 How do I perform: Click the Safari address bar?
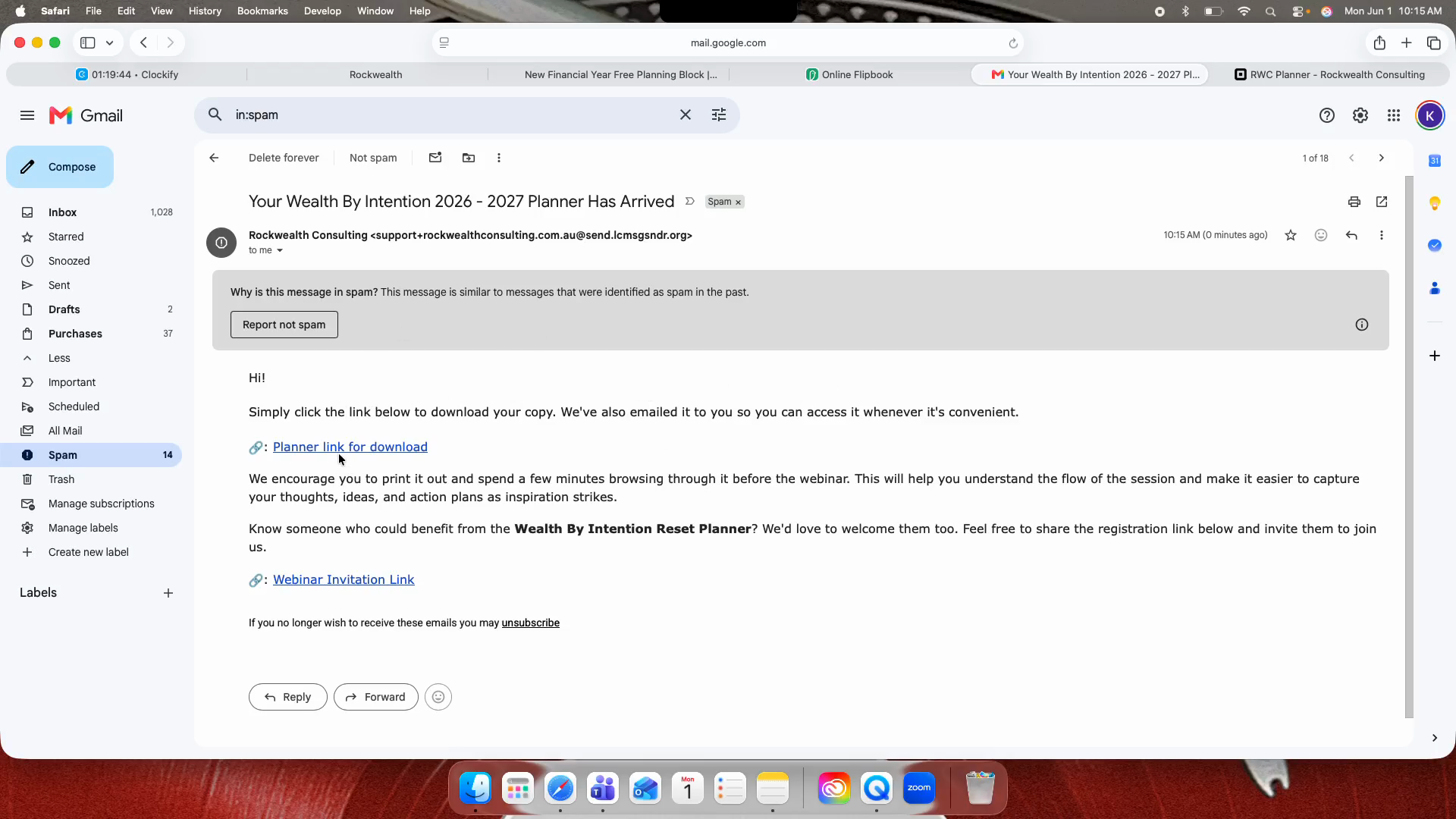(728, 43)
